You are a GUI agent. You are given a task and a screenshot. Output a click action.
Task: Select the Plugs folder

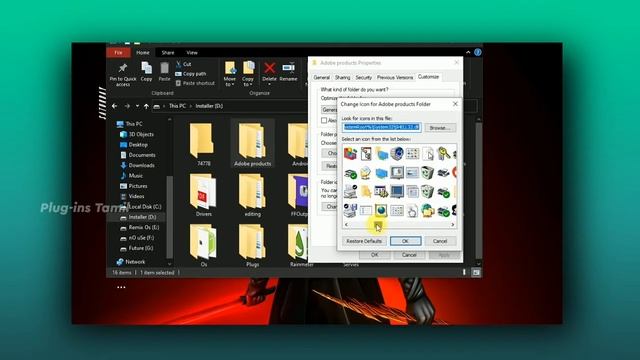tap(252, 245)
